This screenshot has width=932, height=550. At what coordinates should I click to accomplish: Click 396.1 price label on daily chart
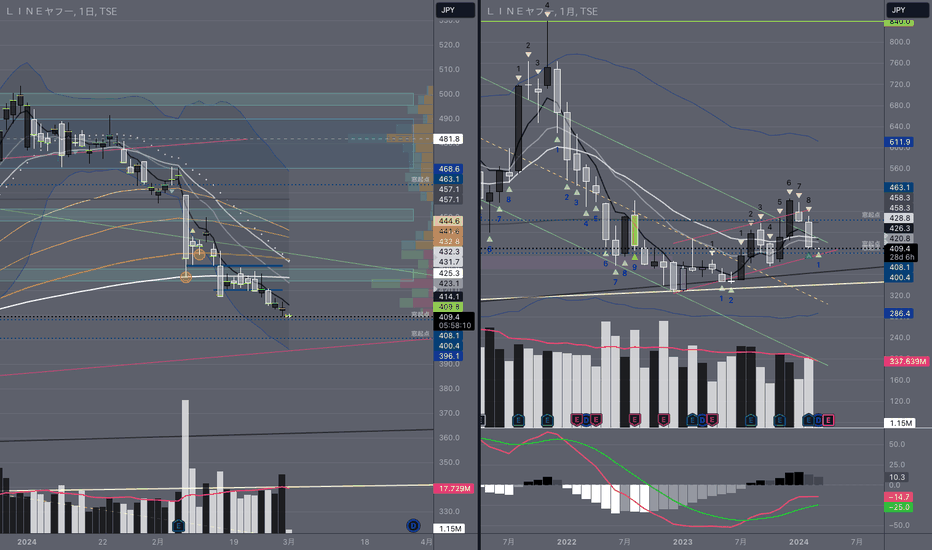coord(449,356)
